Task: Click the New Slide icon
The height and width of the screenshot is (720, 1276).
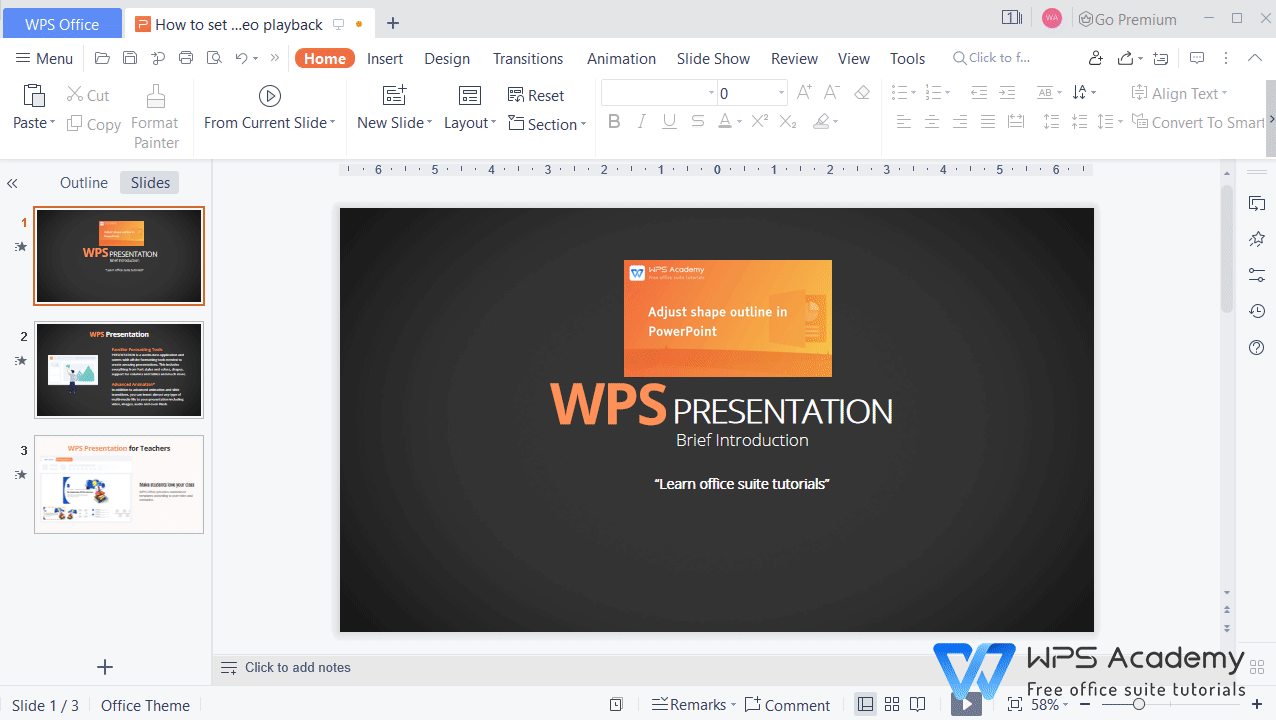Action: [x=395, y=96]
